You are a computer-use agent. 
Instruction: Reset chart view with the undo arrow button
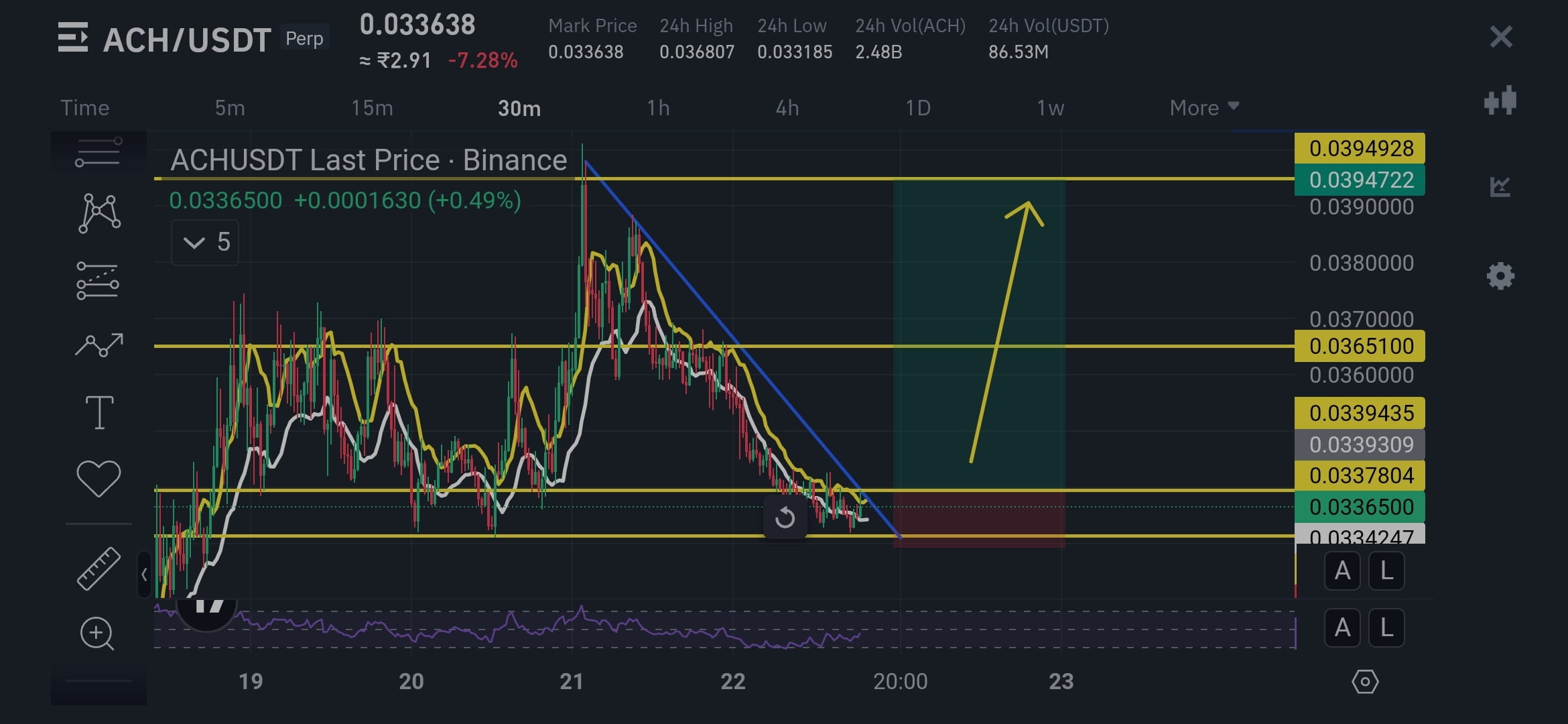point(785,518)
